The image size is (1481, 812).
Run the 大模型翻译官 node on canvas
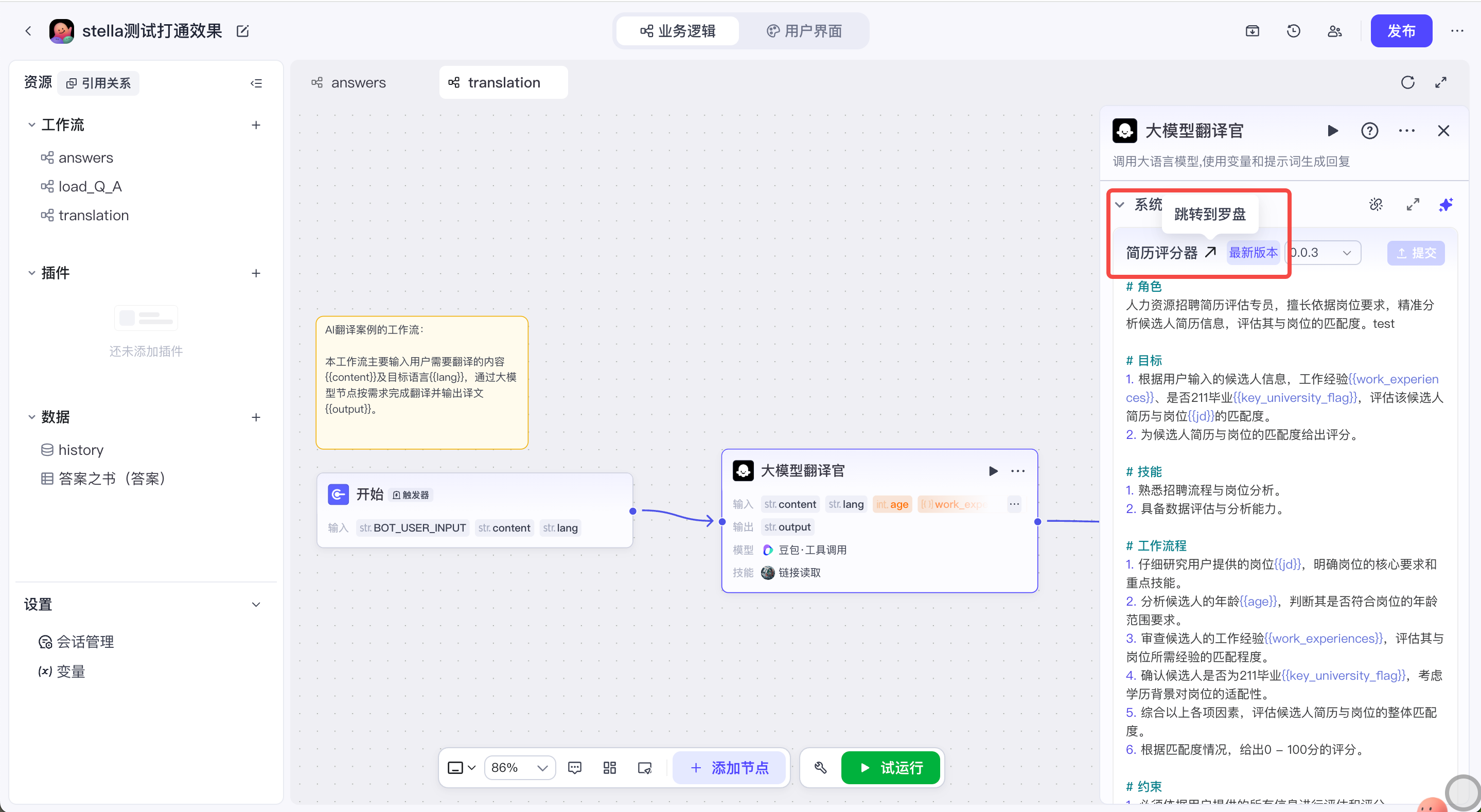point(993,471)
